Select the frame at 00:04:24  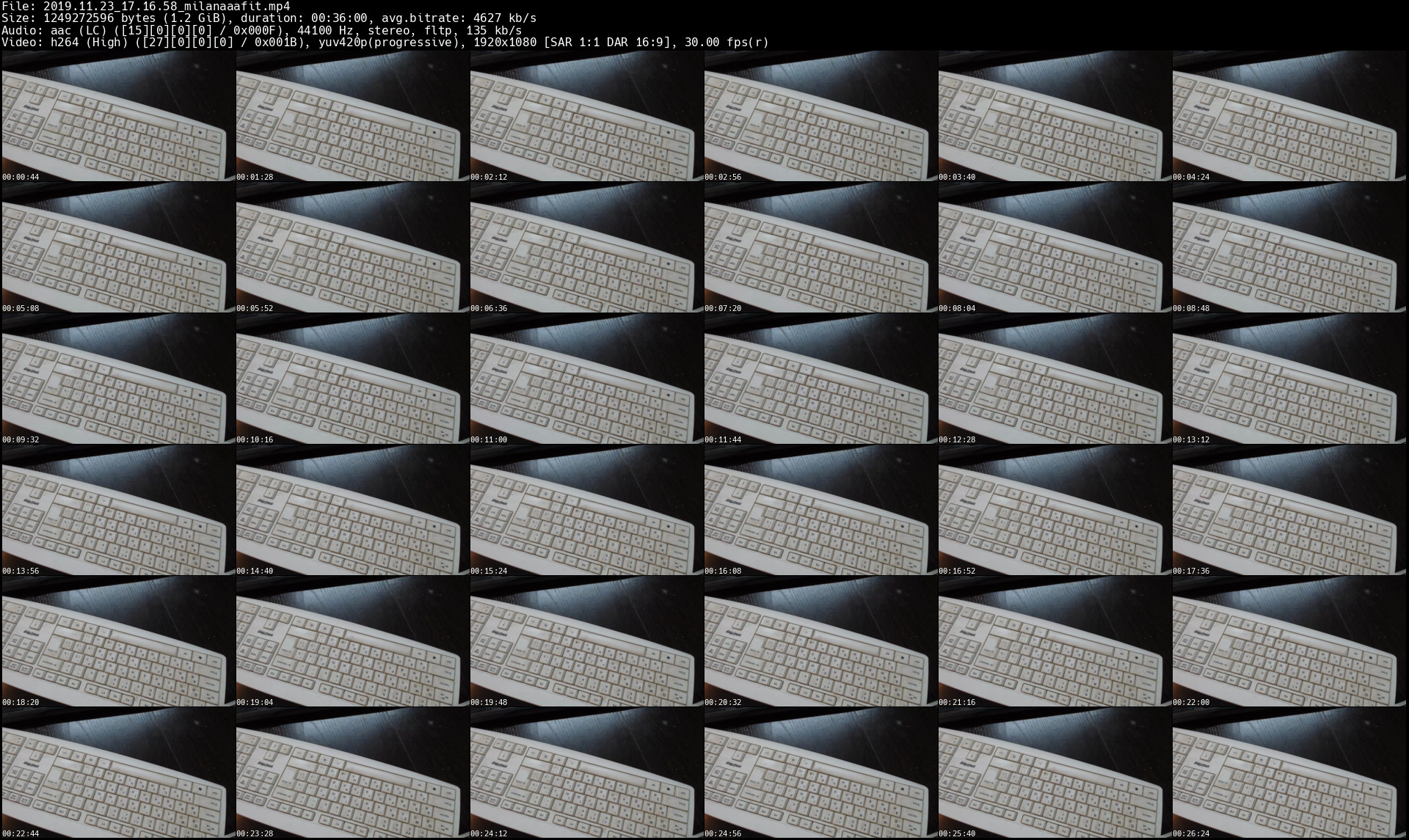(x=1289, y=116)
